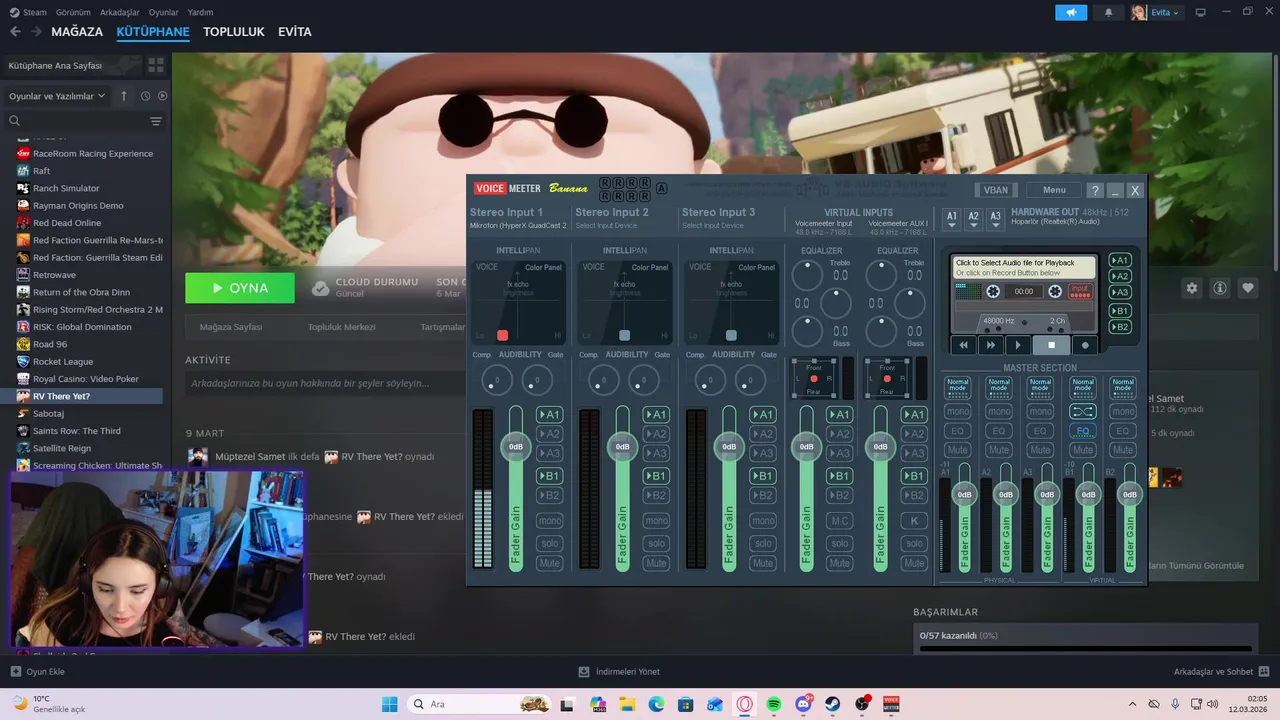Open A1 hardware out device dropdown
The width and height of the screenshot is (1280, 720).
click(x=952, y=219)
